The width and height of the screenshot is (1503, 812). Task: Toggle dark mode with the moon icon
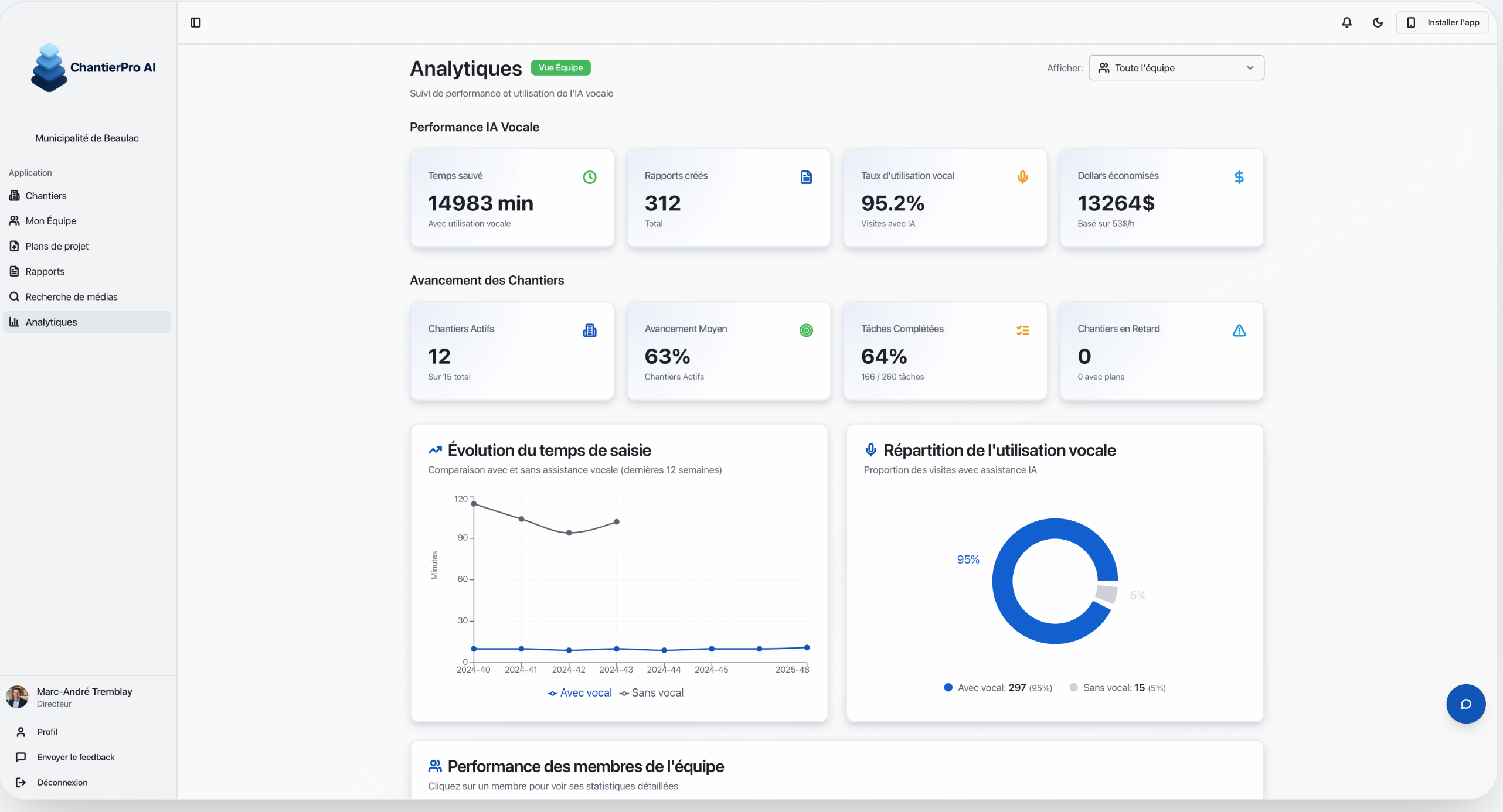point(1378,22)
